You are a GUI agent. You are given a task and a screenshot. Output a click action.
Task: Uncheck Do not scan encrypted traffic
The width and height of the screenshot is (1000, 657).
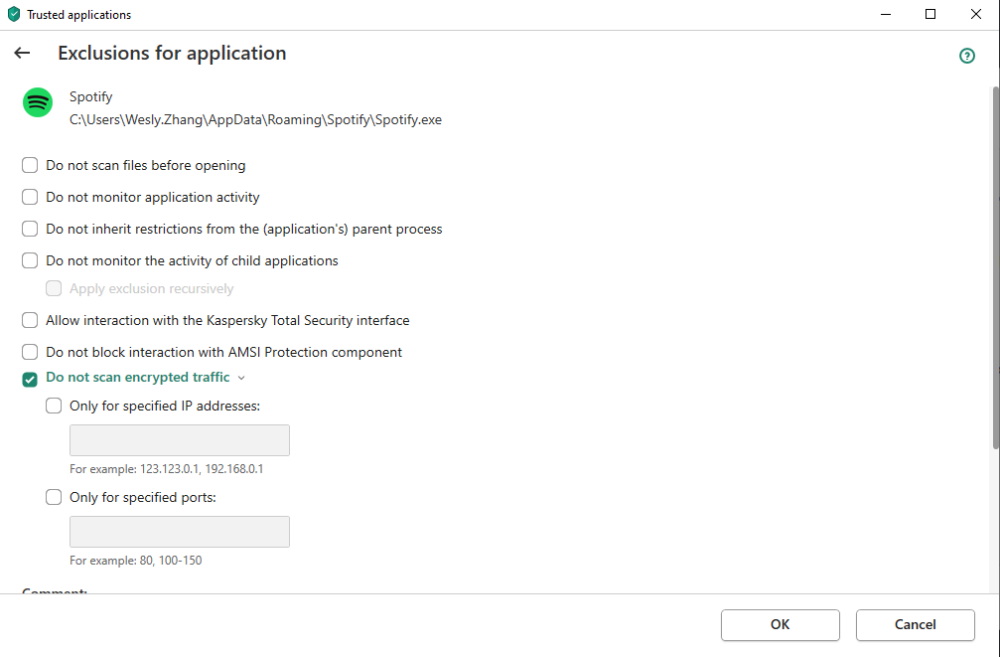30,380
